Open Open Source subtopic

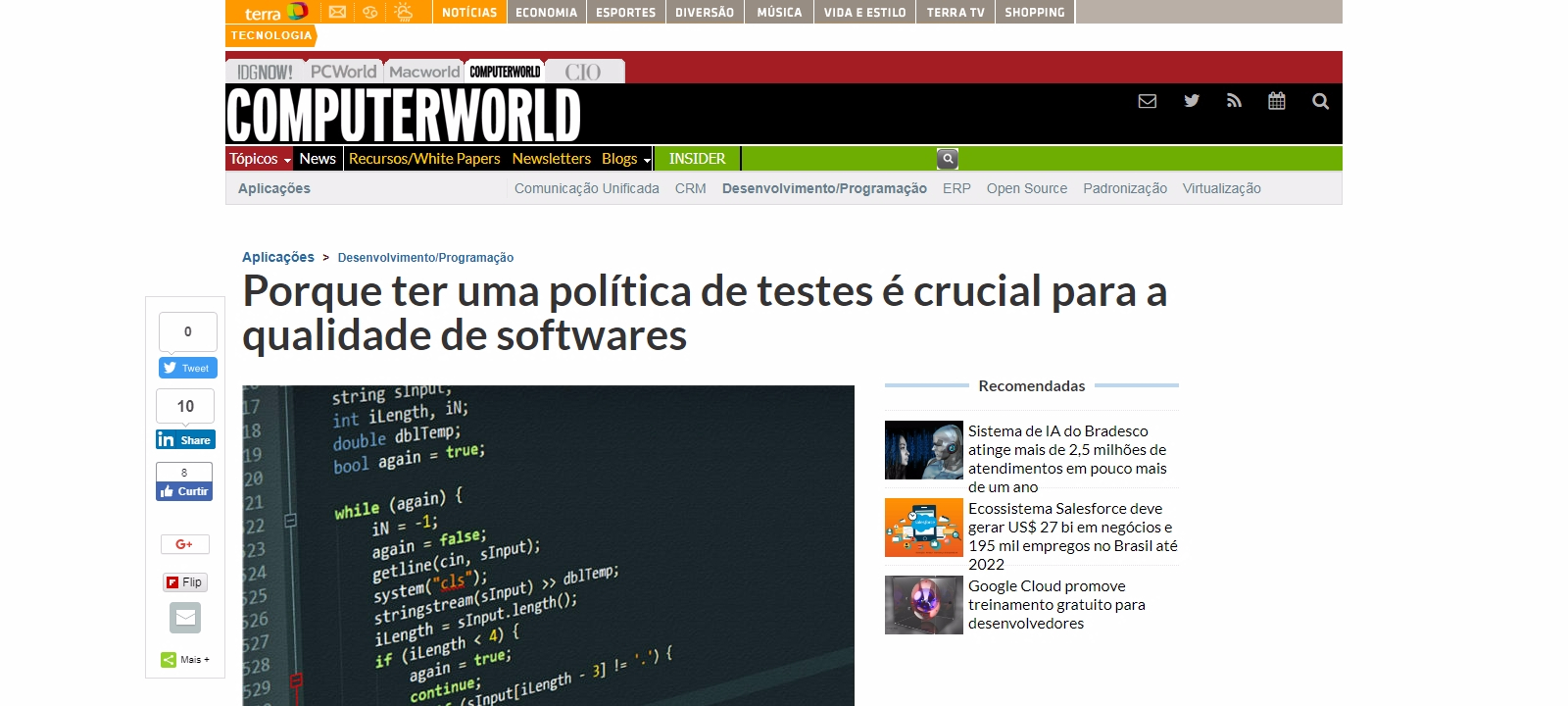(1027, 188)
